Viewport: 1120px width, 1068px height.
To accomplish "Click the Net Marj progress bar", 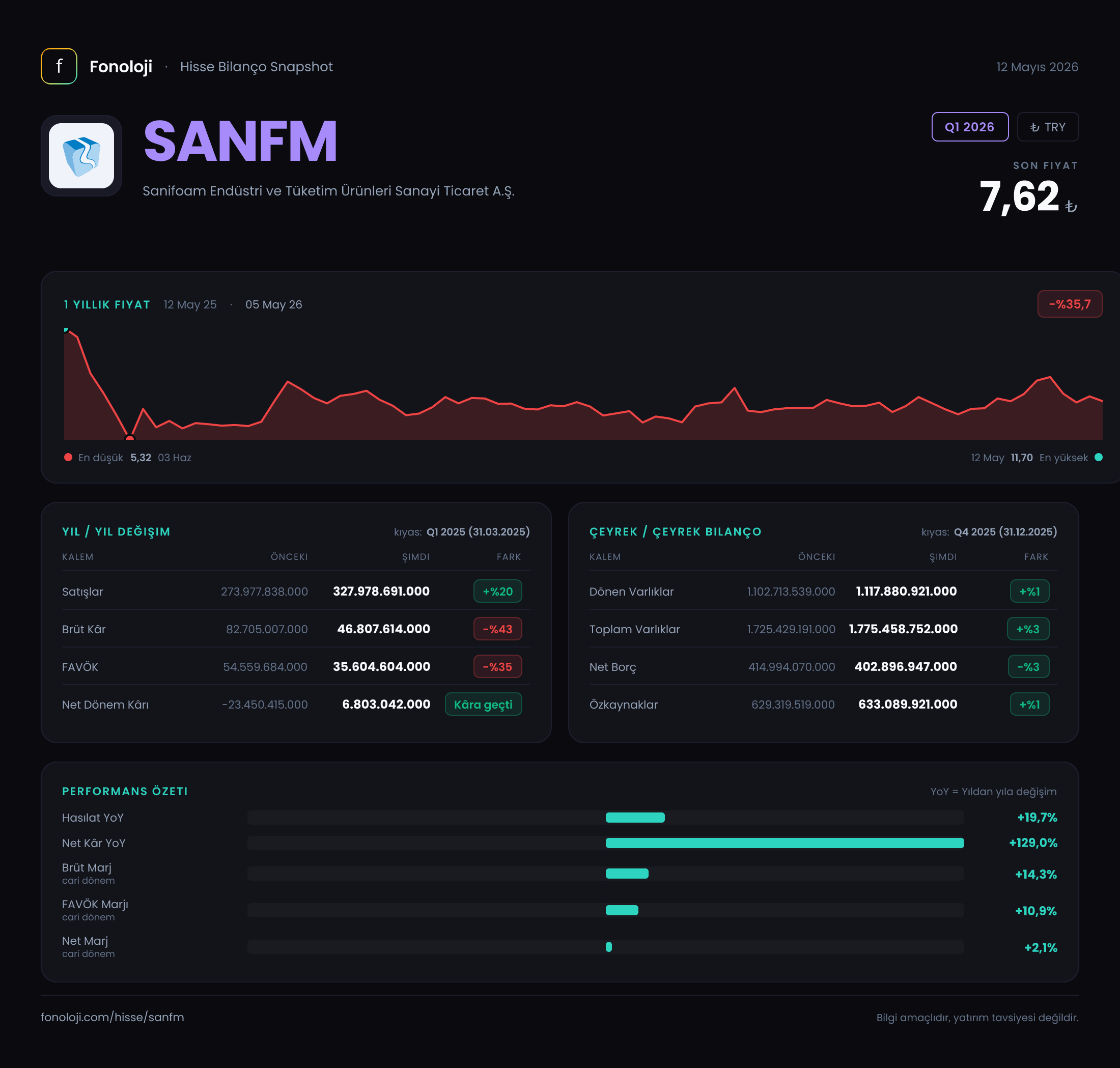I will click(x=605, y=947).
